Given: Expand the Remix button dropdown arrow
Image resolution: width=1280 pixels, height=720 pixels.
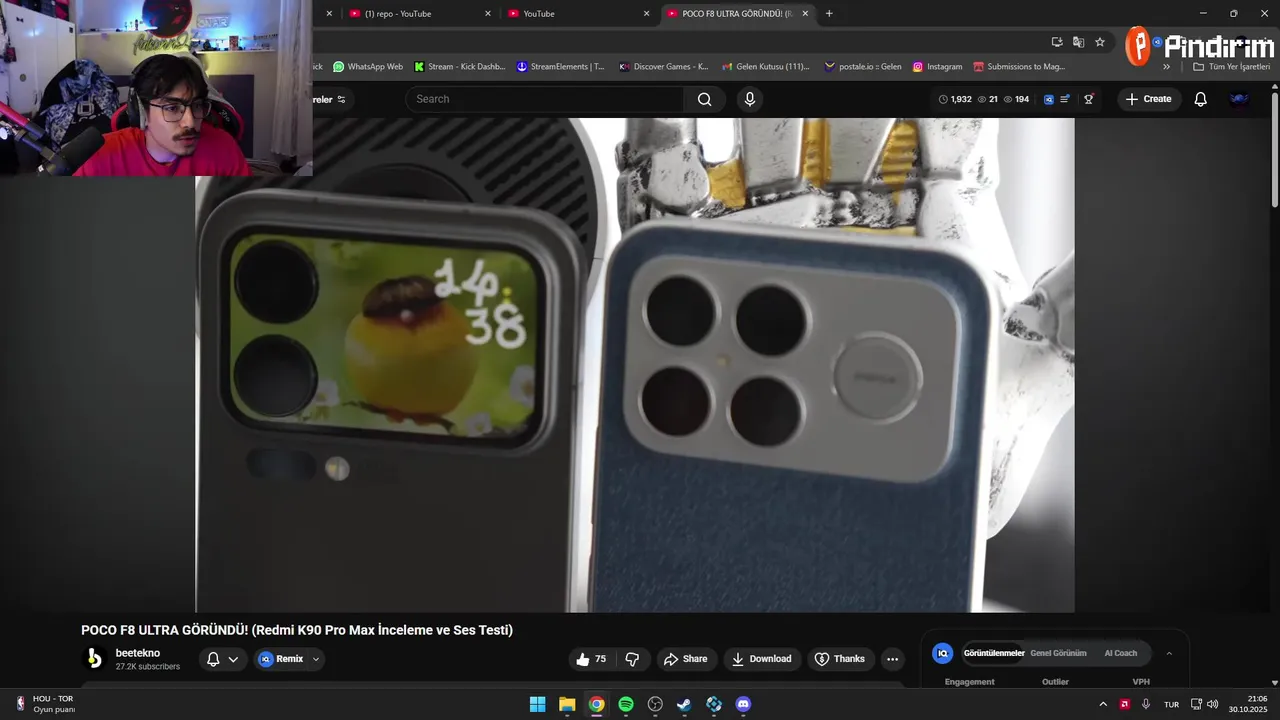Looking at the screenshot, I should 316,659.
